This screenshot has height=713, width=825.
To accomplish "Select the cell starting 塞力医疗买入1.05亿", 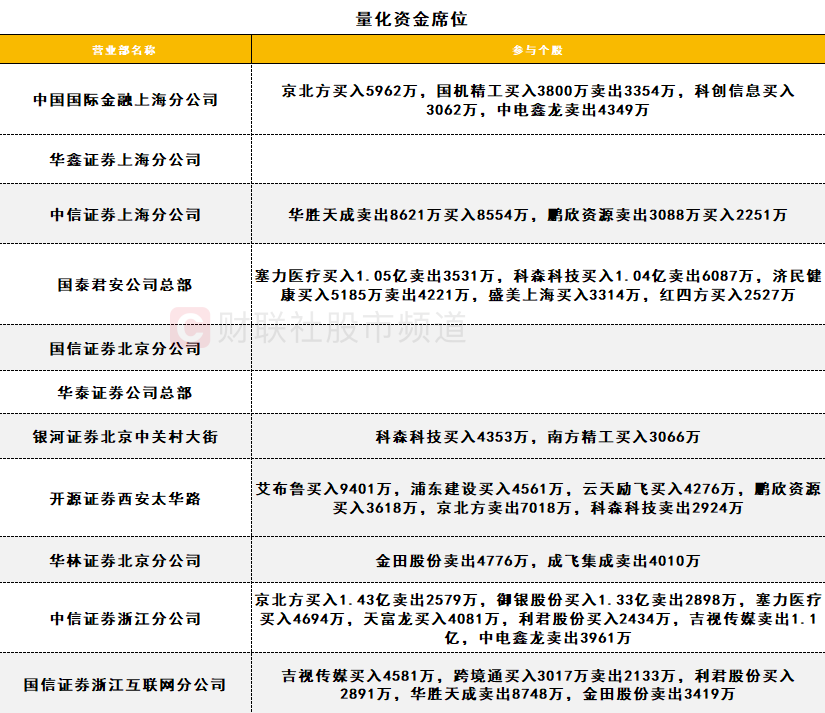I will [x=538, y=285].
